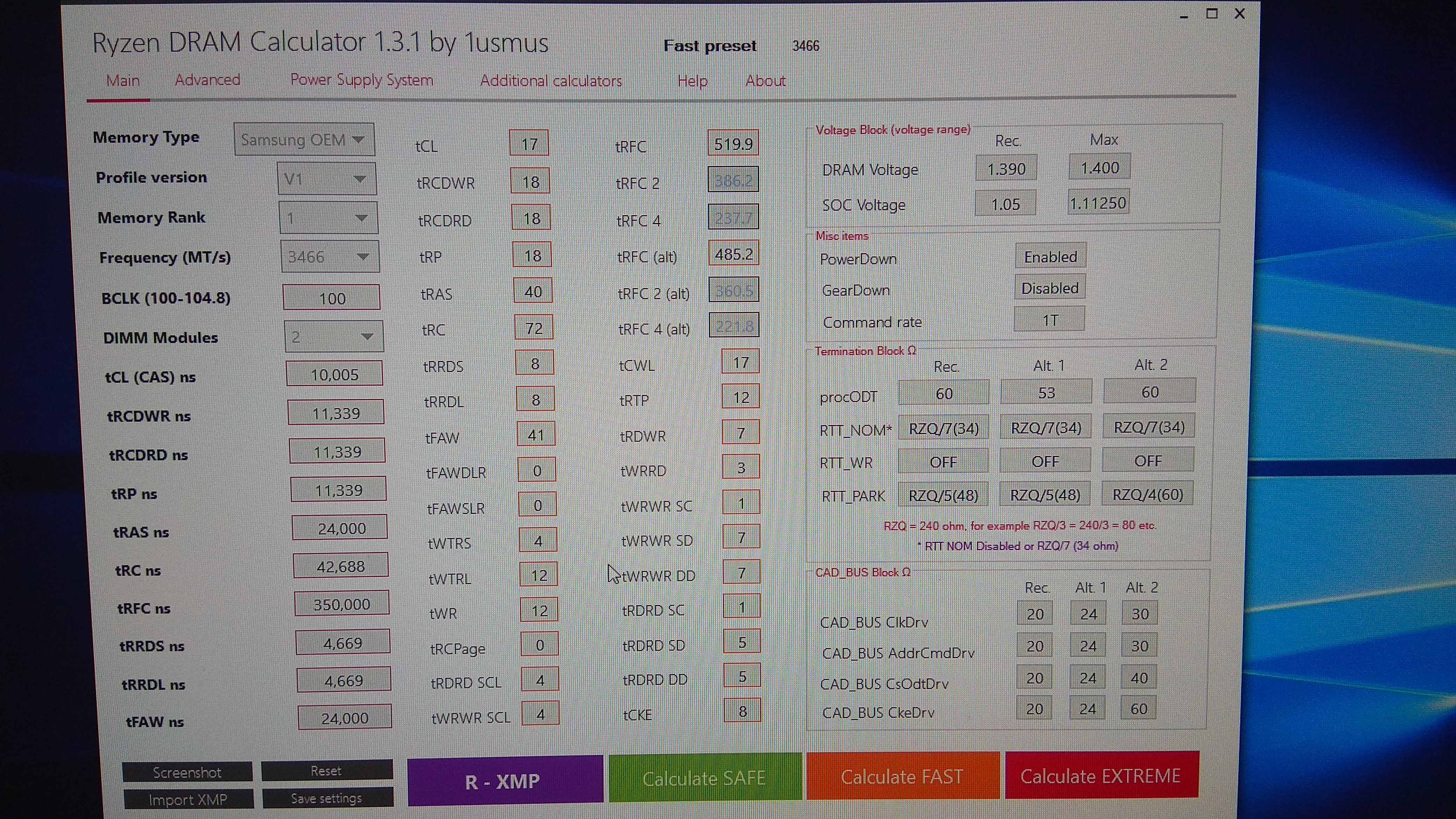Minimize the DRAM Calculator window
Viewport: 1456px width, 819px height.
[x=1184, y=15]
